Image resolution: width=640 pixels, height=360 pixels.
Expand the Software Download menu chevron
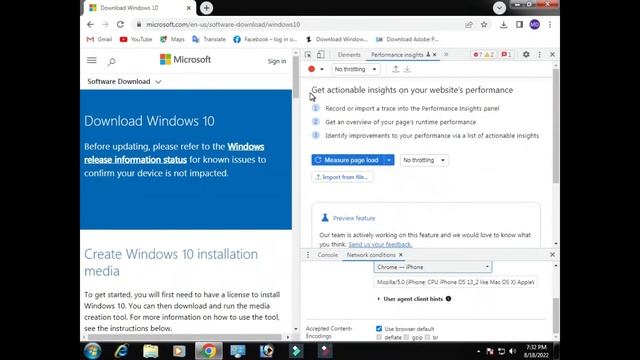[158, 82]
